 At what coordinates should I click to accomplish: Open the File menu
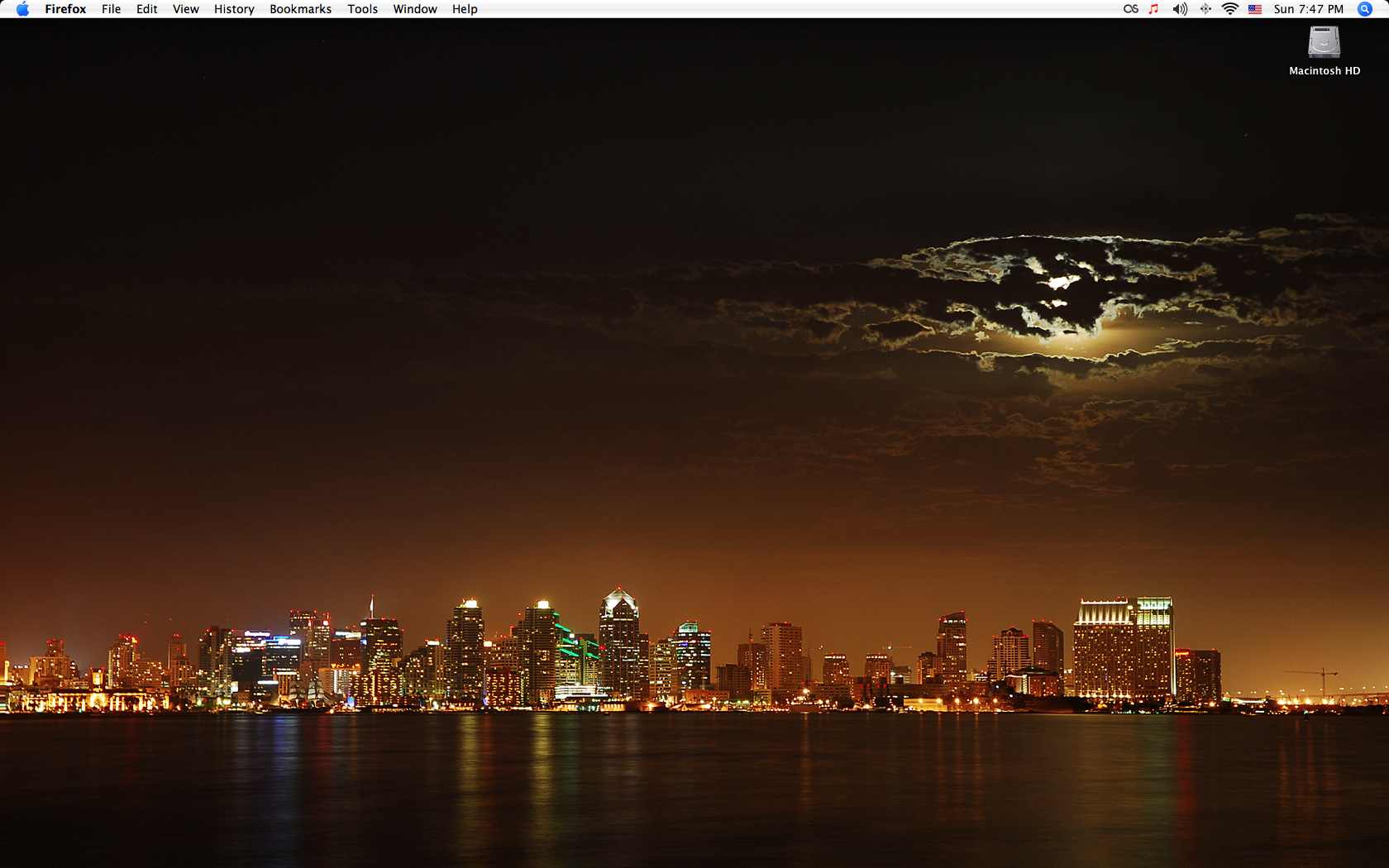click(111, 9)
